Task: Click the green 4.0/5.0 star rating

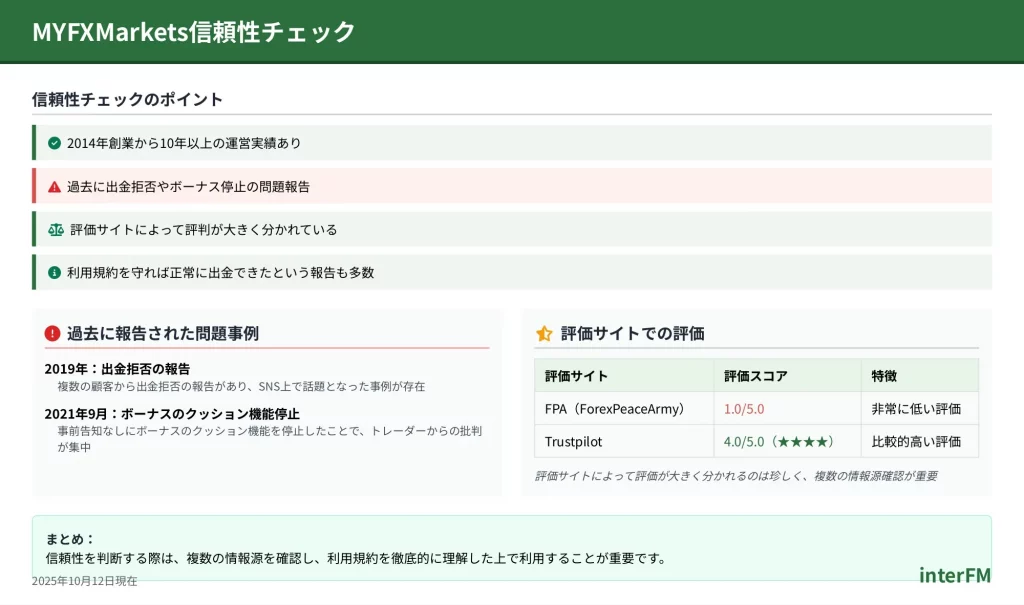Action: tap(778, 441)
